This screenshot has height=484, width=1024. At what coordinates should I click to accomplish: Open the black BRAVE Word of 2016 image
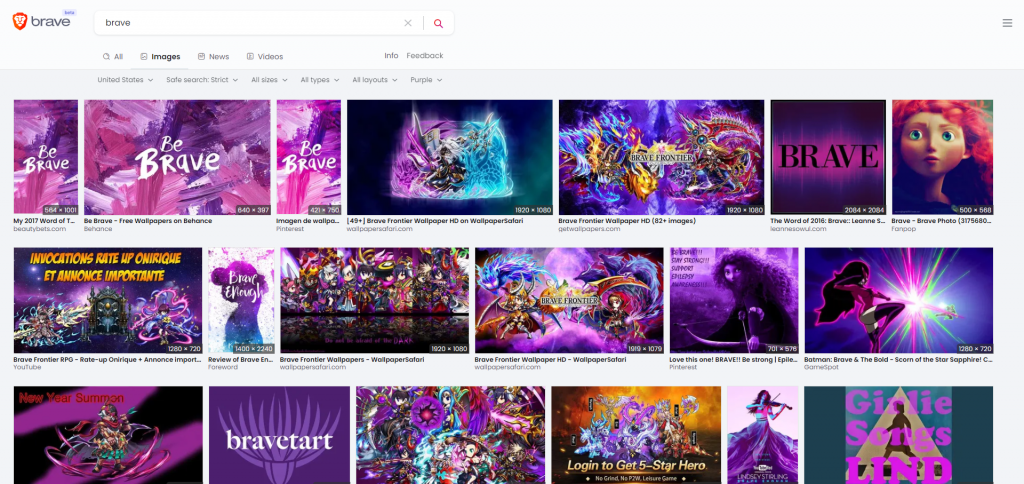(x=828, y=157)
